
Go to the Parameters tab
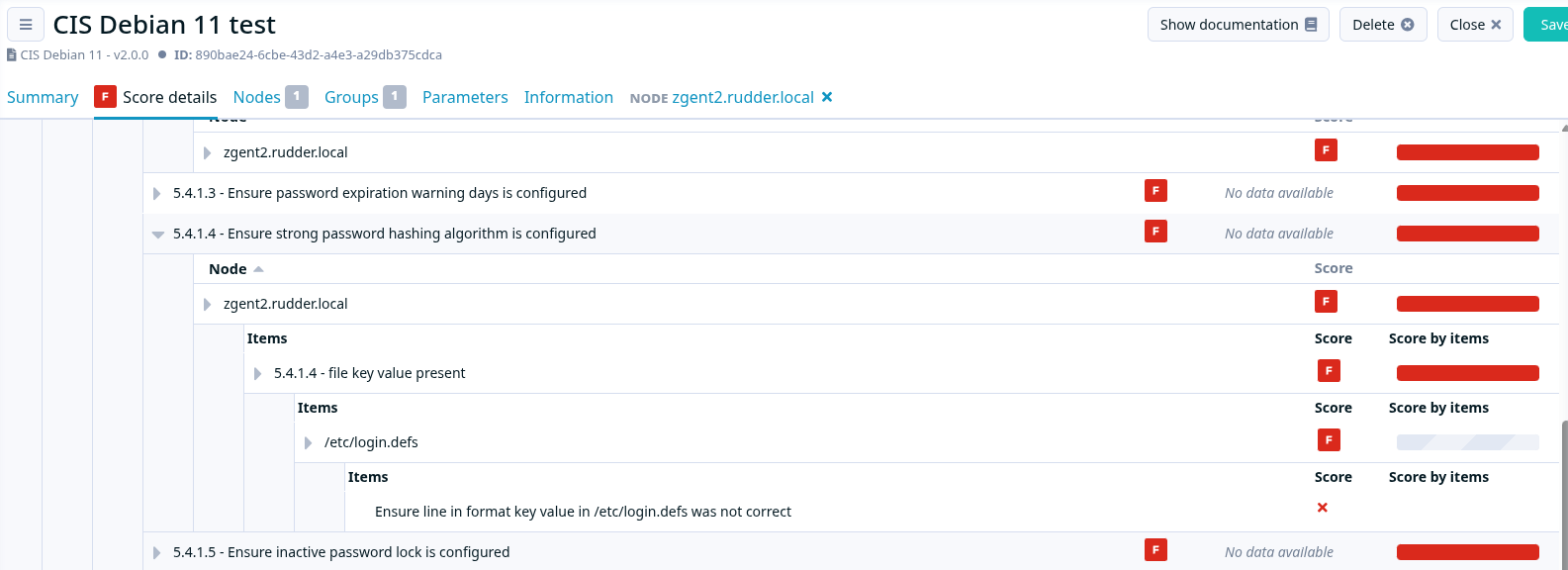pos(465,97)
